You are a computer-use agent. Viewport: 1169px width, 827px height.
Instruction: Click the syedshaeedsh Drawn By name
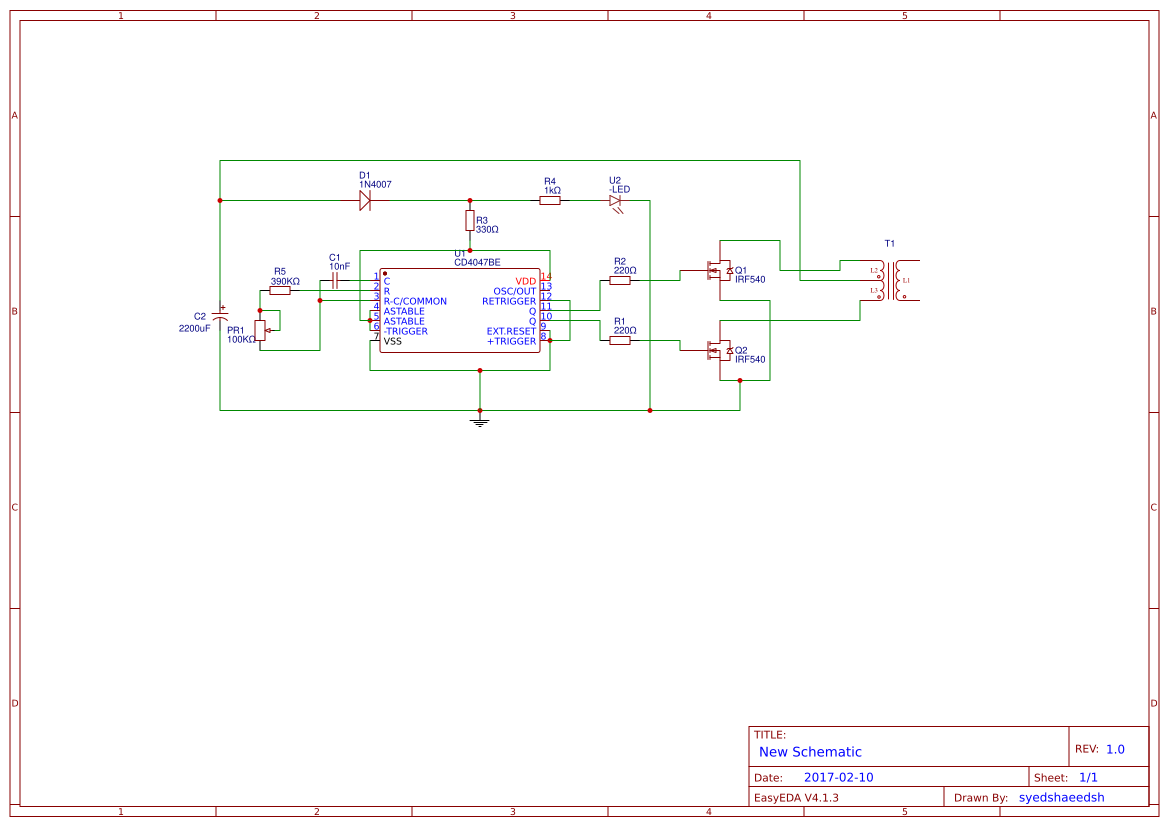pos(1061,797)
